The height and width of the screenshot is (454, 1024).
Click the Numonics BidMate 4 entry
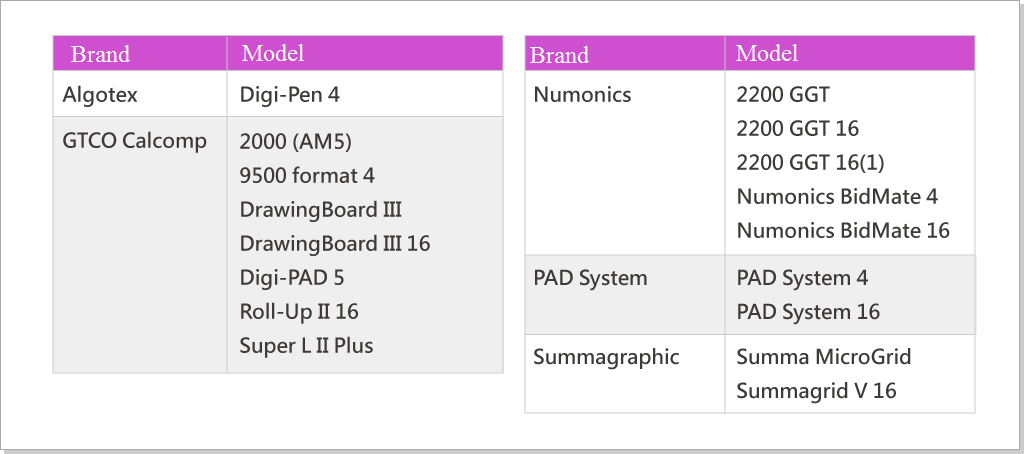(x=837, y=197)
